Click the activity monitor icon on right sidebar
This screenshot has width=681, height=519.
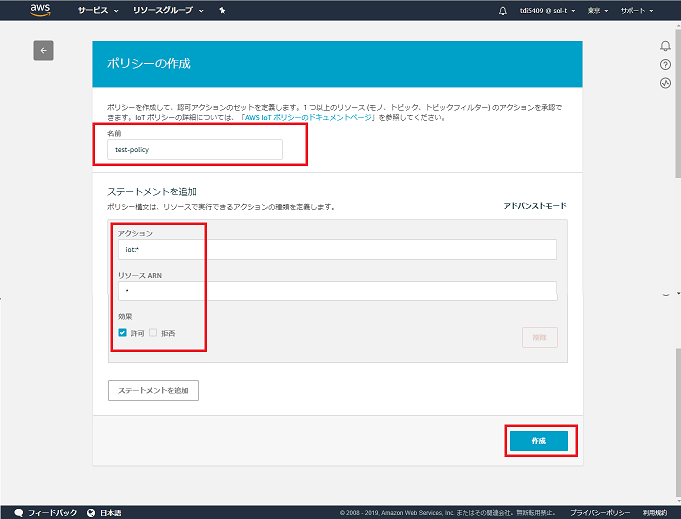pyautogui.click(x=665, y=83)
